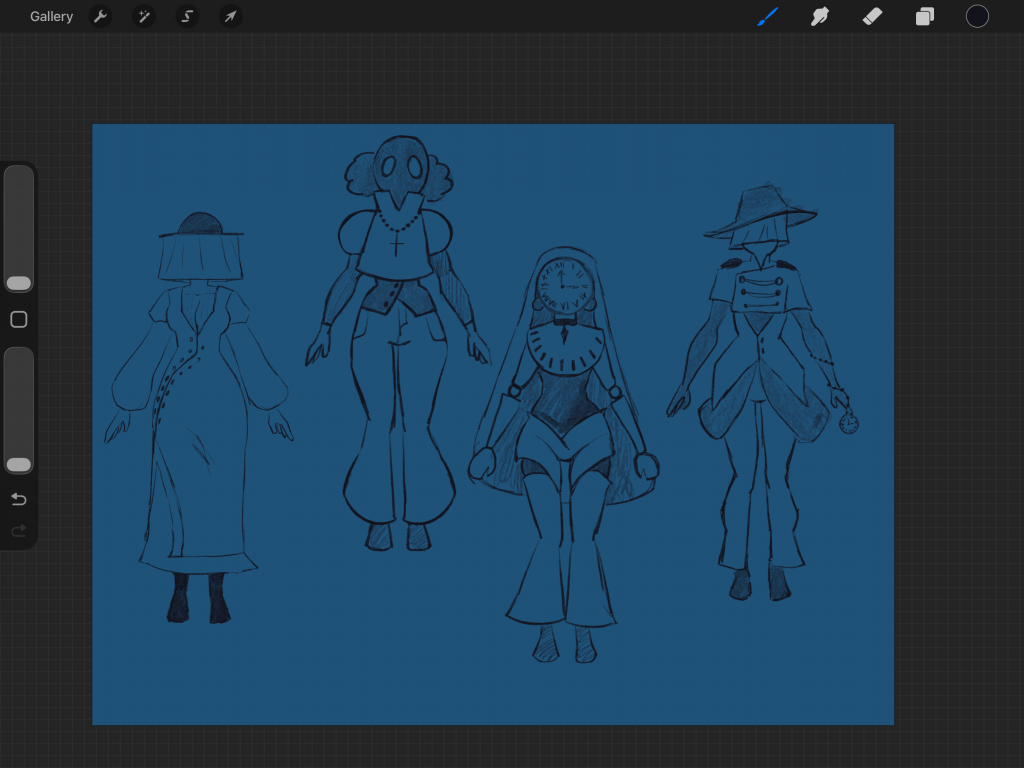Tap the square Modify button in sidebar
Viewport: 1024px width, 768px height.
tap(19, 320)
